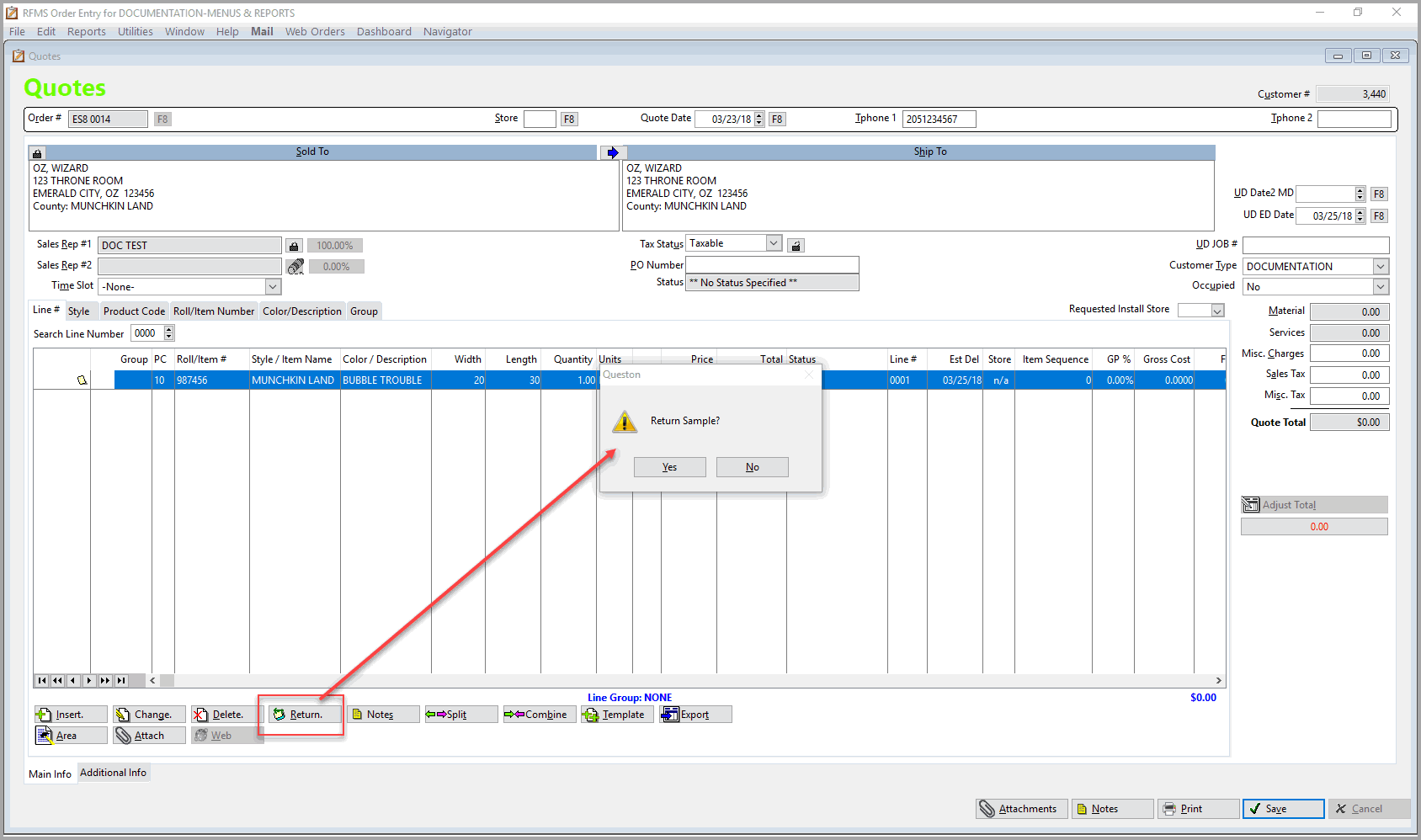
Task: Open the Mail menu
Action: (x=262, y=31)
